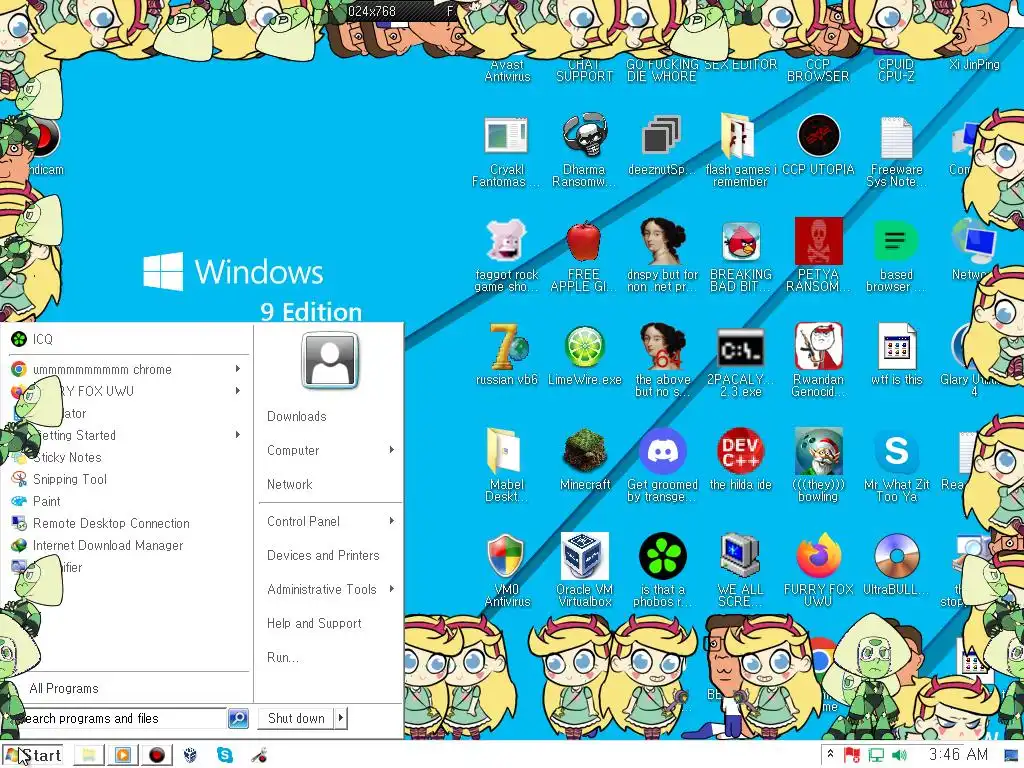The width and height of the screenshot is (1024, 768).
Task: Open the Discord 'Get groomed' desktop icon
Action: click(x=662, y=451)
